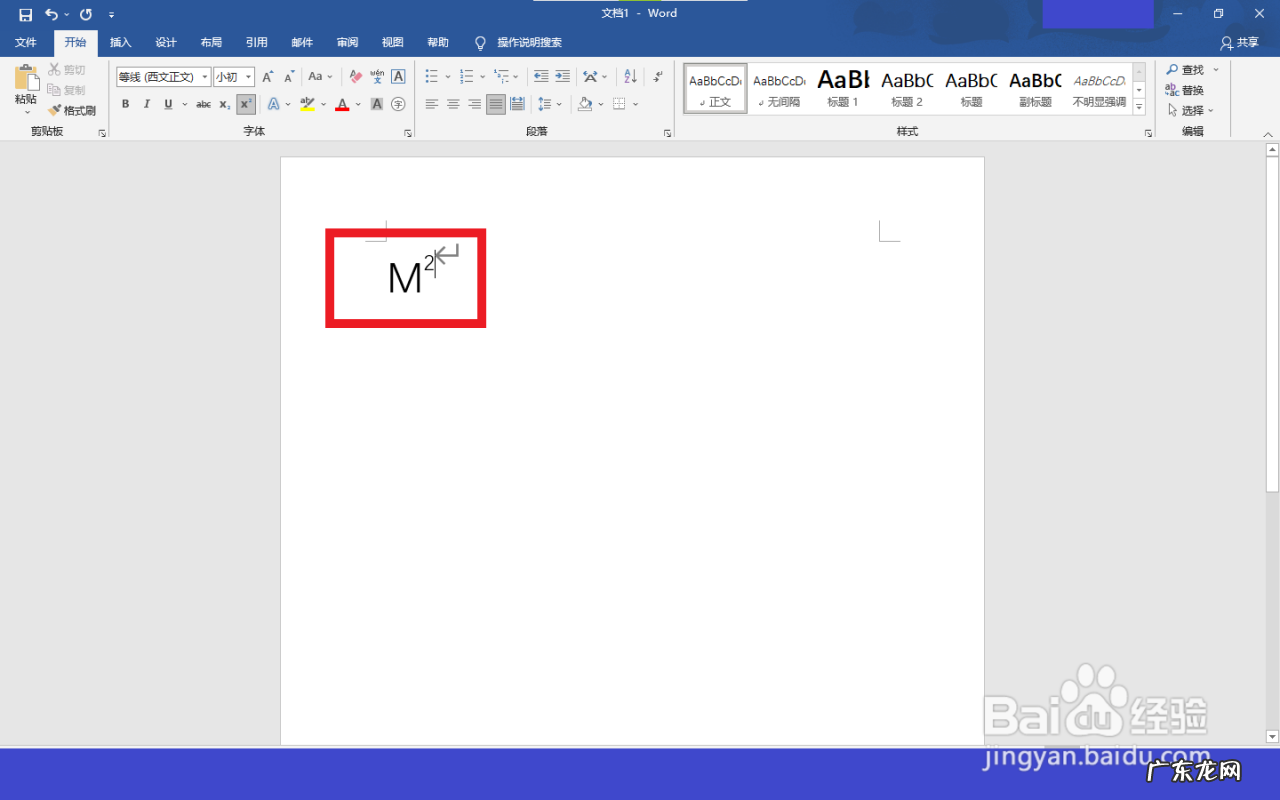Open the font size dropdown showing 小初
The width and height of the screenshot is (1280, 800).
(x=249, y=77)
